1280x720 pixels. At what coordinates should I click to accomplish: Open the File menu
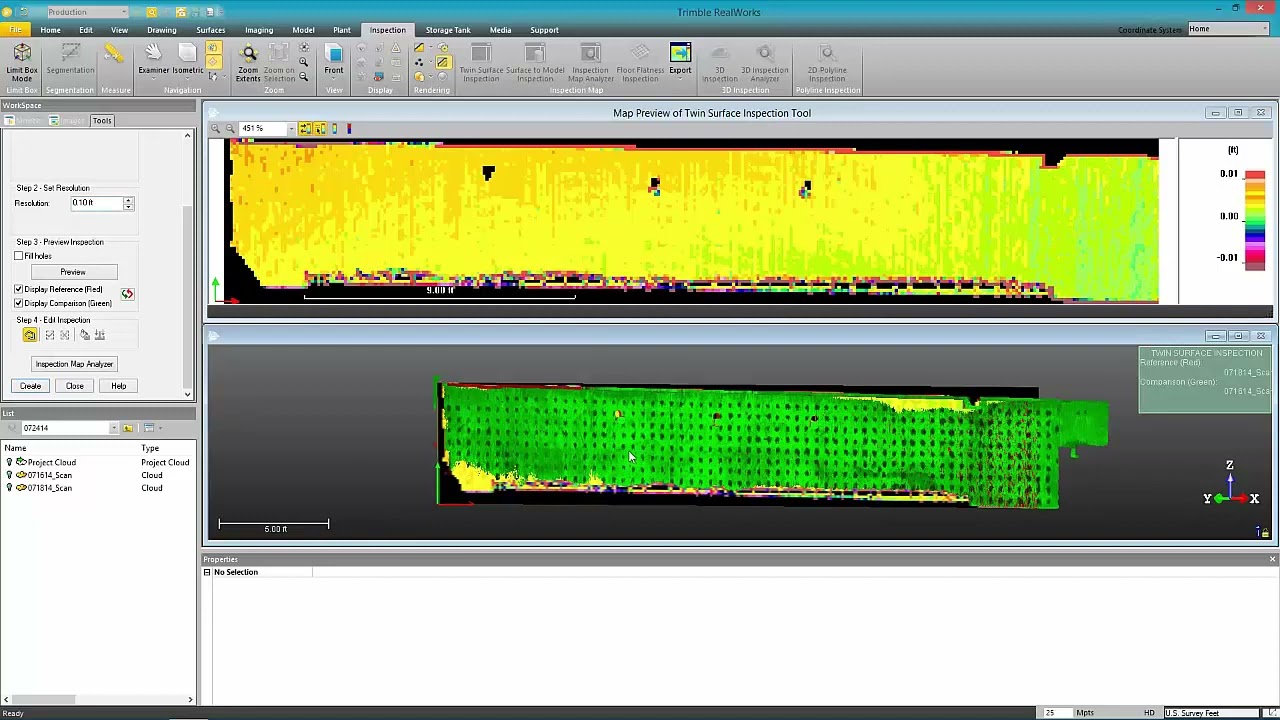[15, 30]
